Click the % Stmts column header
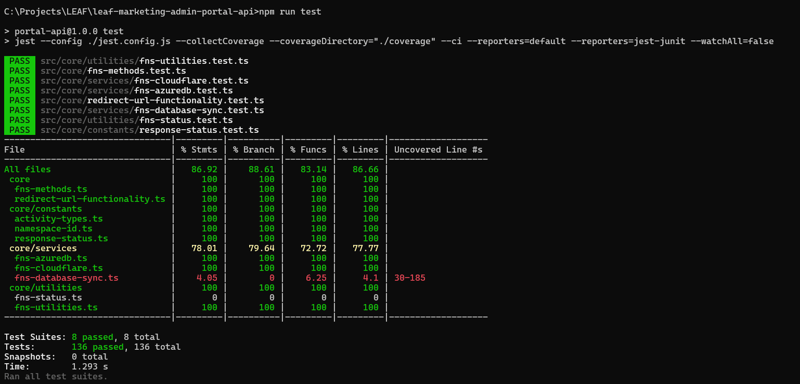 pos(199,150)
